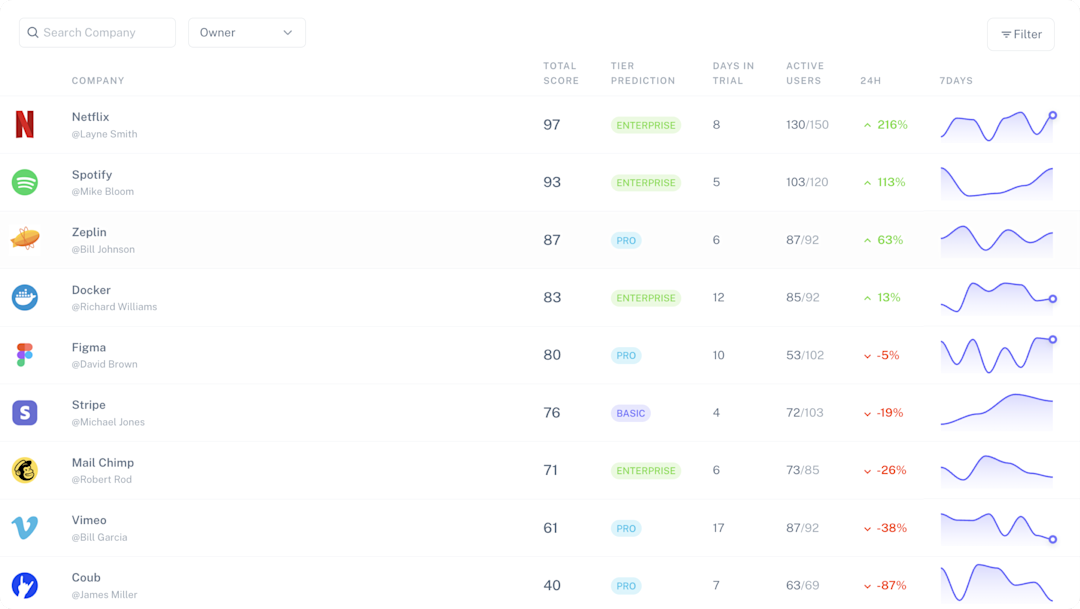Click the Mail Chimp monkey logo icon
This screenshot has width=1080, height=609.
(x=25, y=470)
